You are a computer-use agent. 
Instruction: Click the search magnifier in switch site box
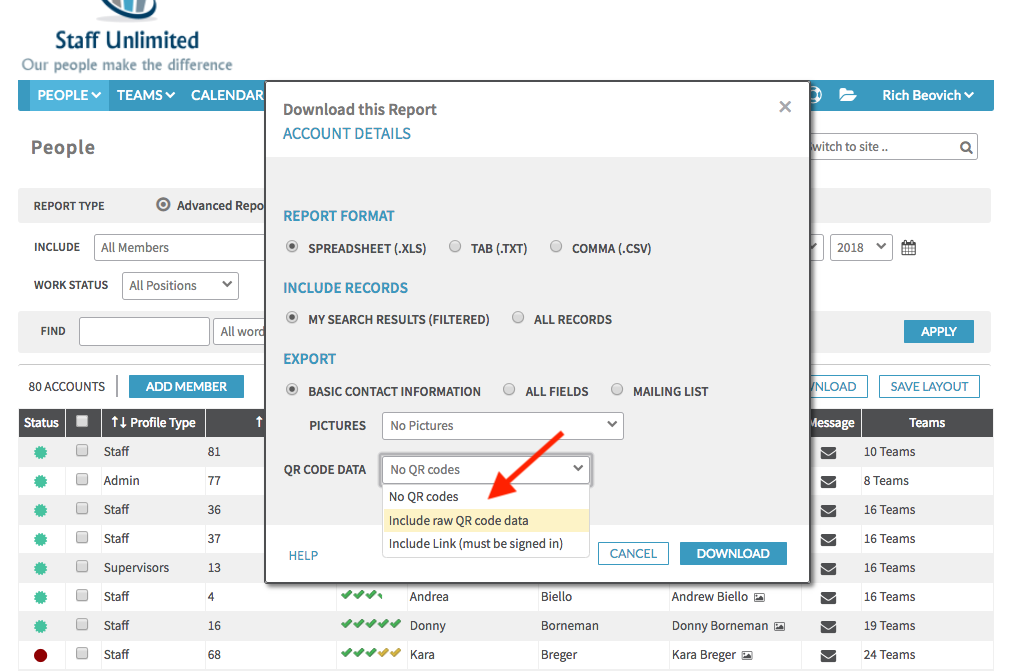pos(966,147)
